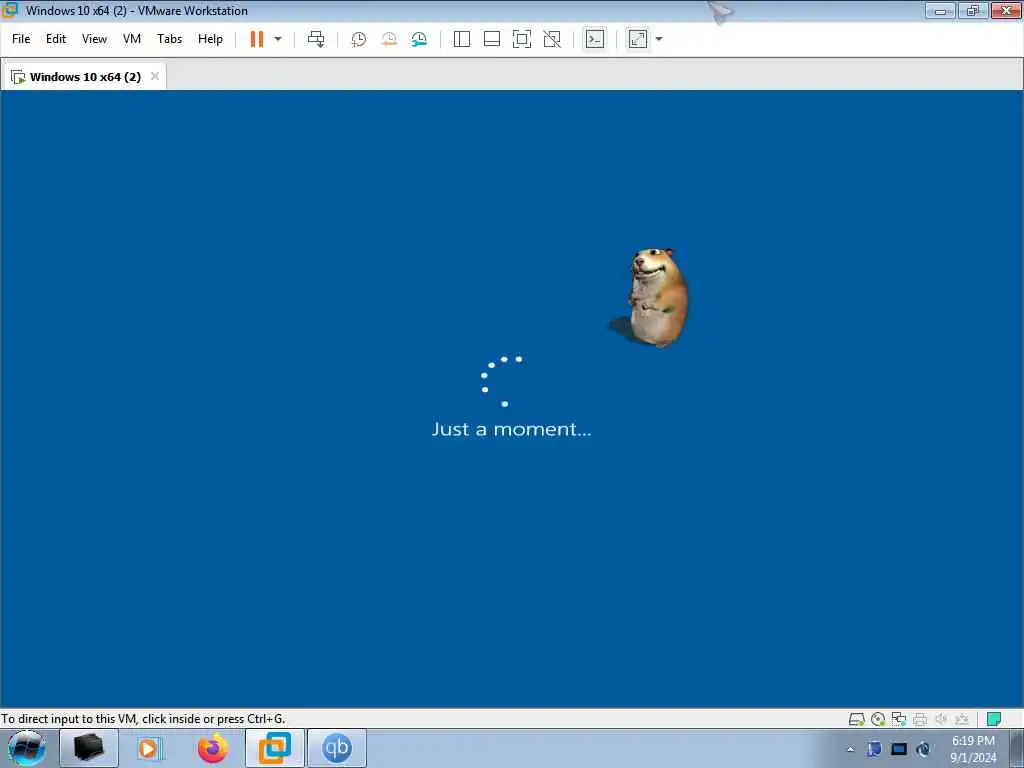Show the console view icon
This screenshot has width=1024, height=768.
click(594, 39)
